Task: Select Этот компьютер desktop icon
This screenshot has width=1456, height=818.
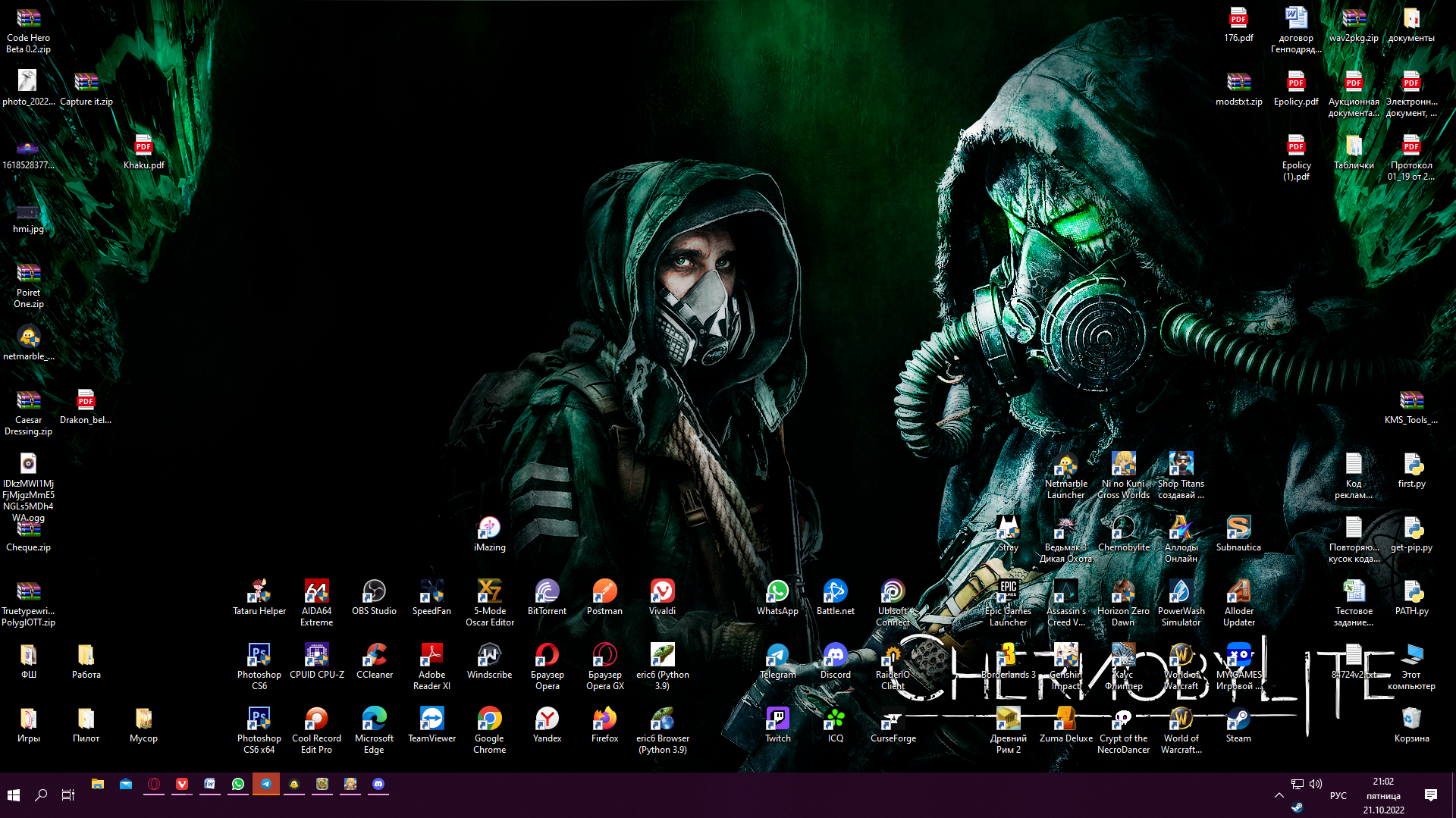Action: point(1411,666)
